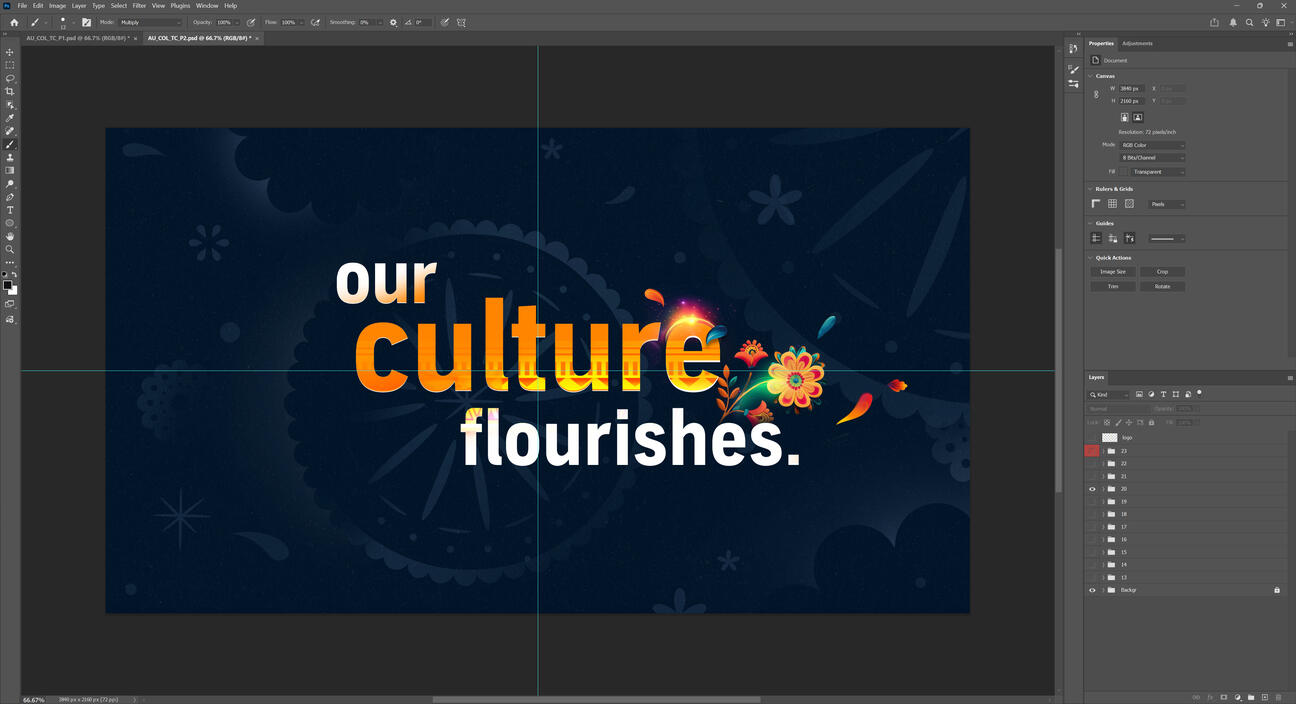This screenshot has width=1296, height=704.
Task: Show the group 19 layer
Action: tap(1092, 502)
